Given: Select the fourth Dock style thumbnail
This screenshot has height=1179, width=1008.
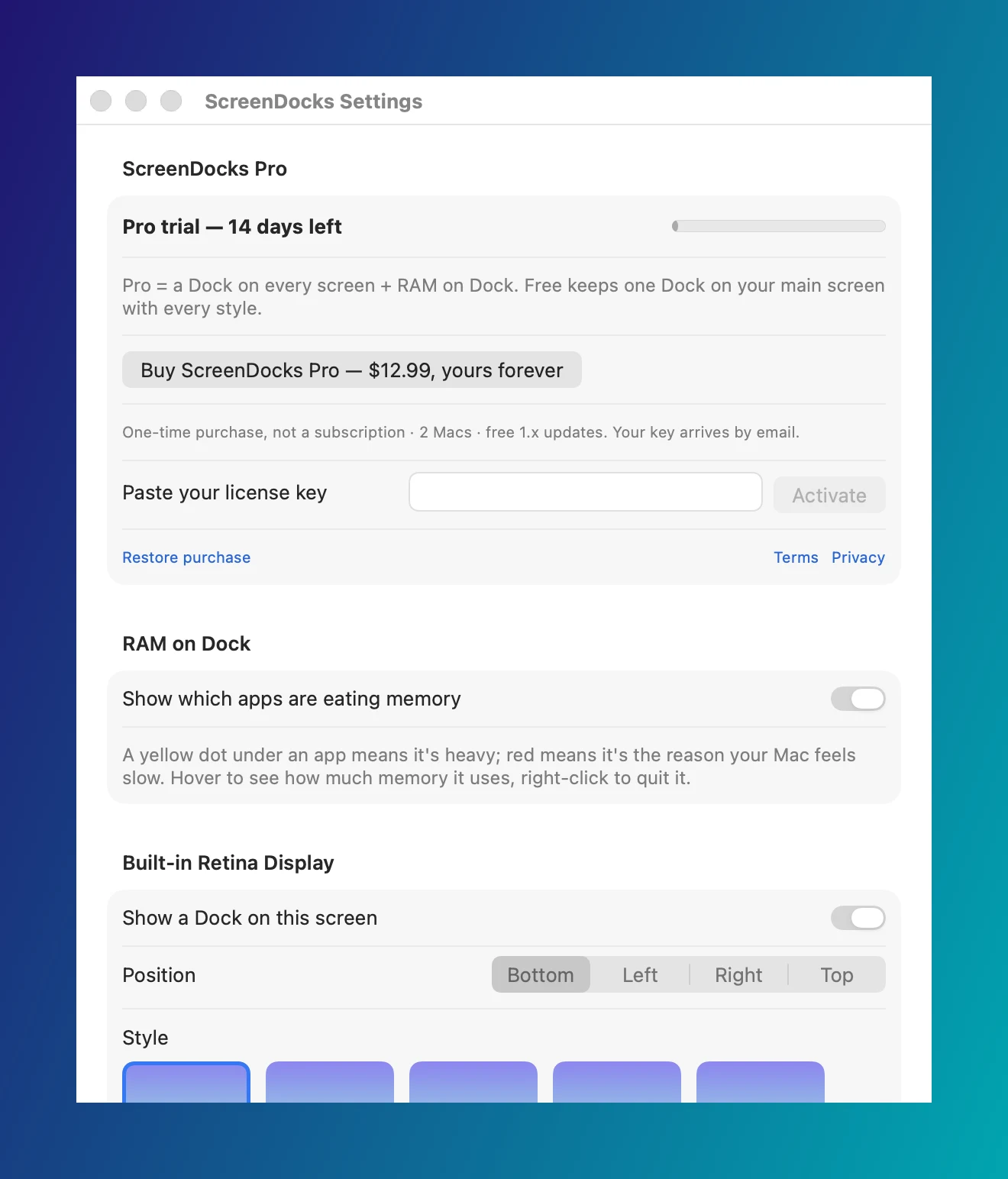Looking at the screenshot, I should [x=617, y=1082].
